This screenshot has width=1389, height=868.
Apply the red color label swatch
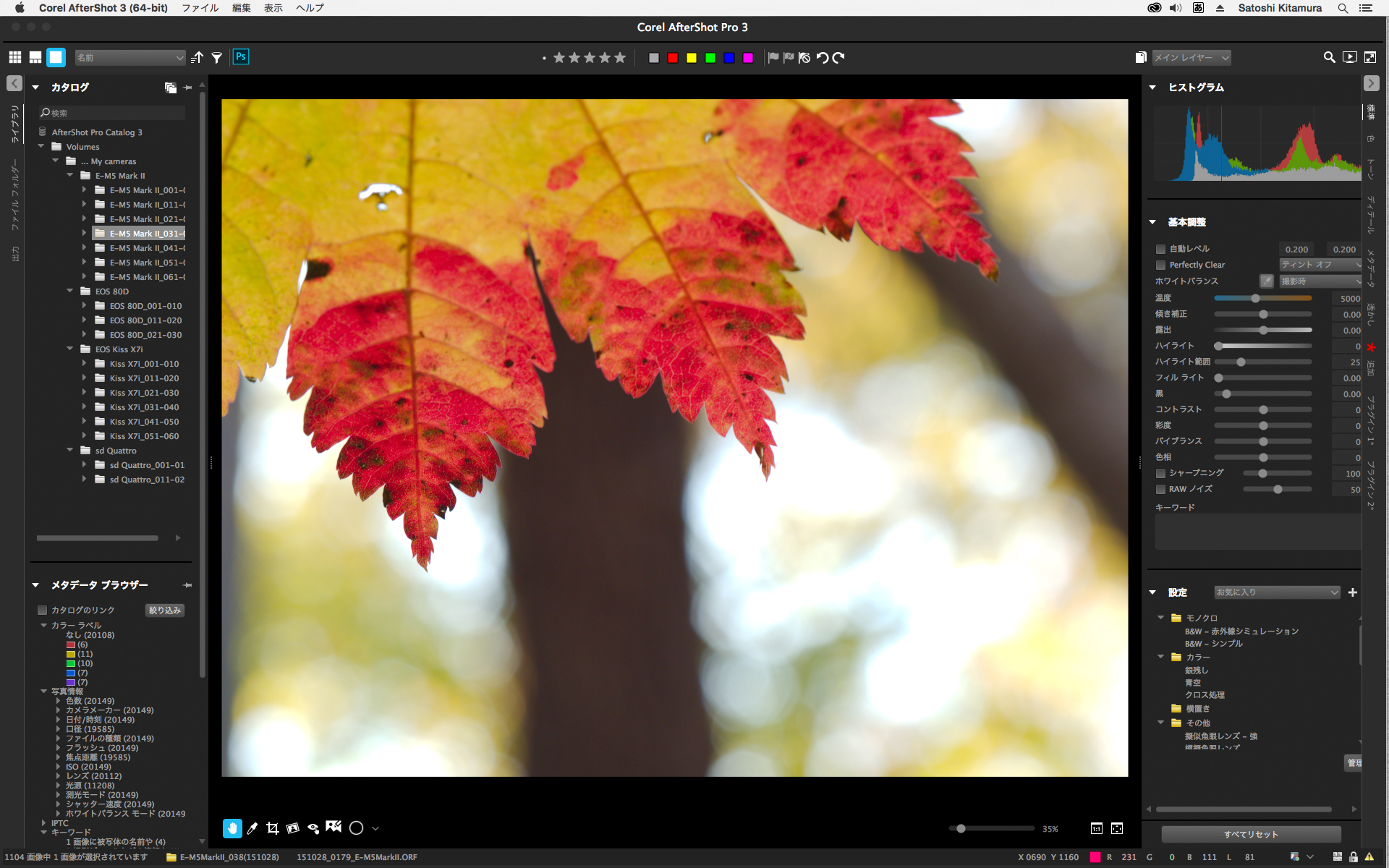pos(673,58)
